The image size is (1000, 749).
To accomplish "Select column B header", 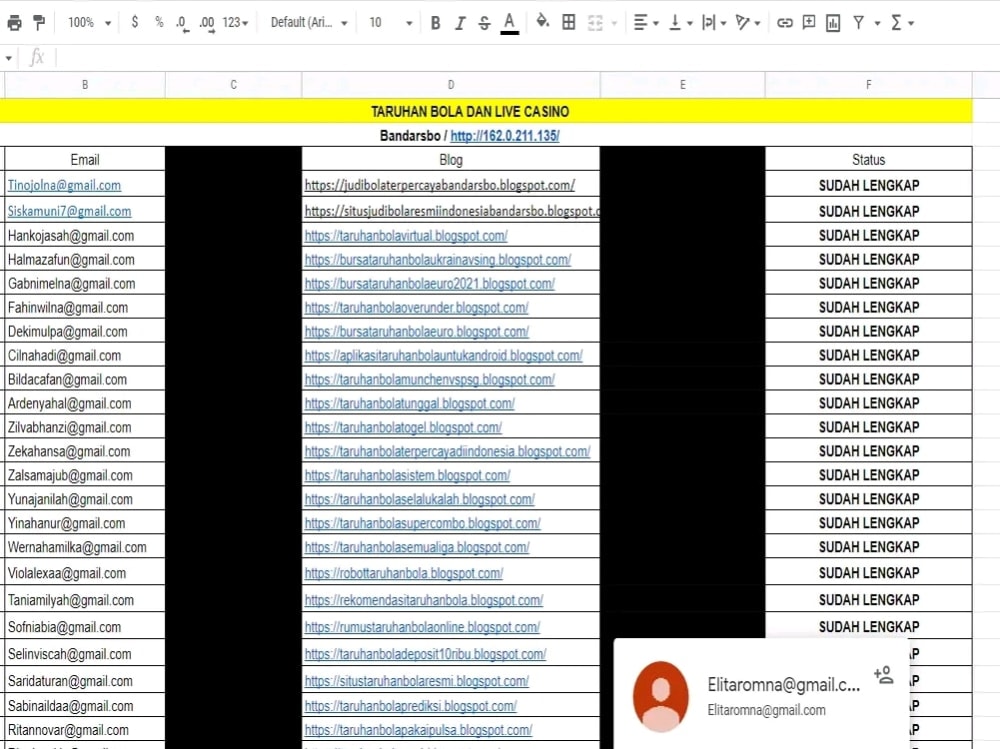I will coord(85,85).
